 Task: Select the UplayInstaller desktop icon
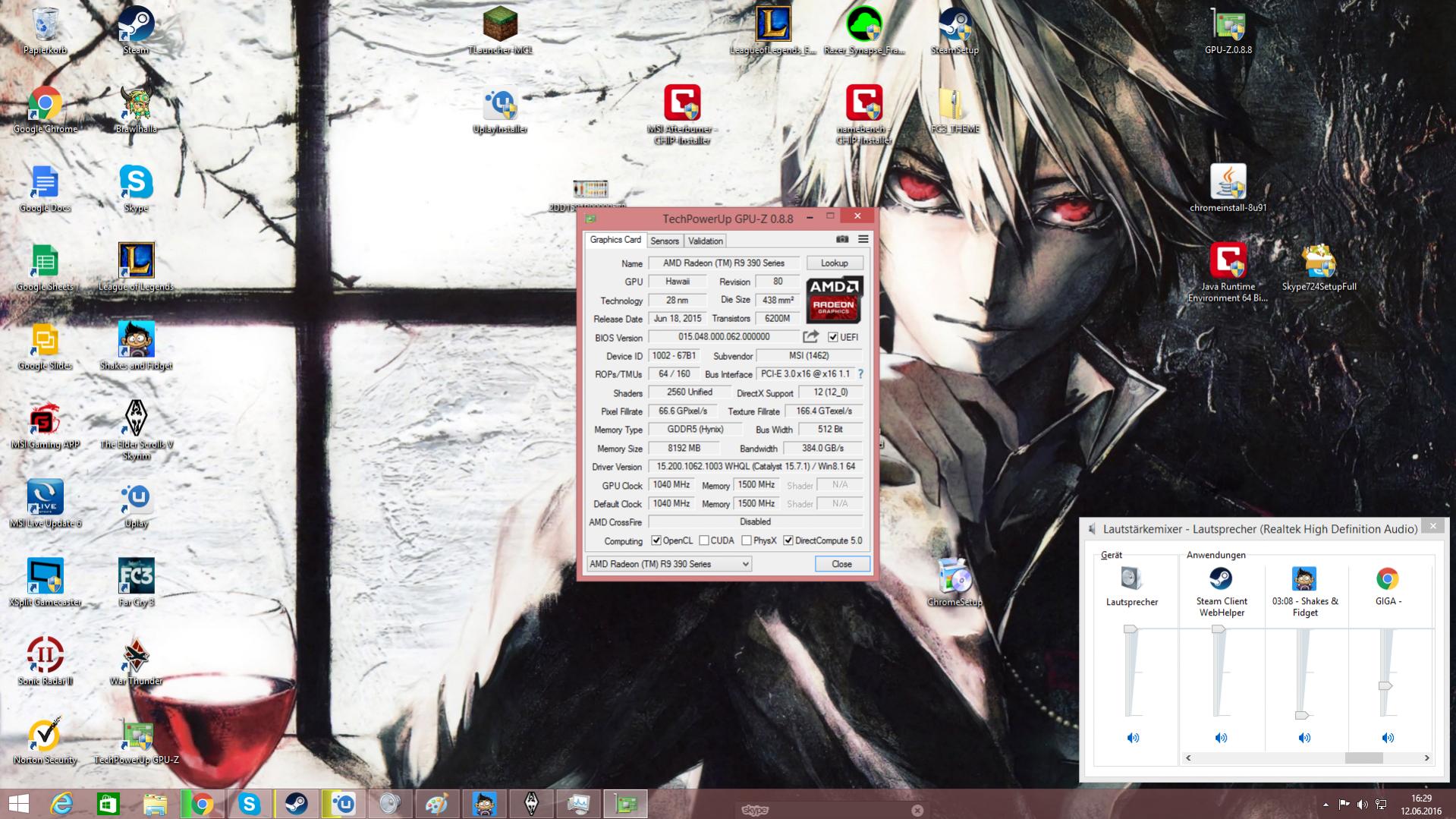500,110
